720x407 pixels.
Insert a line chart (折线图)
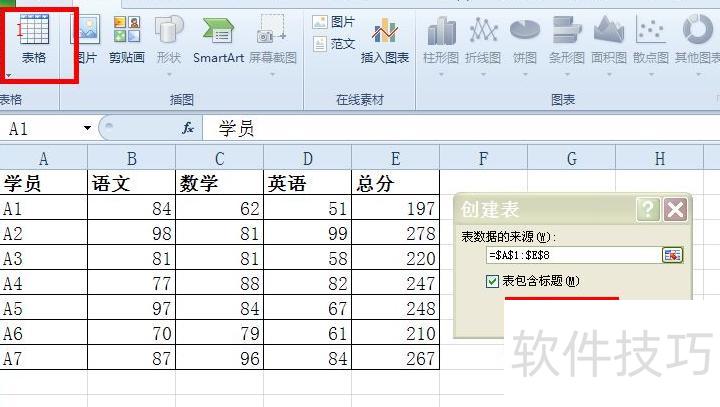(x=483, y=39)
